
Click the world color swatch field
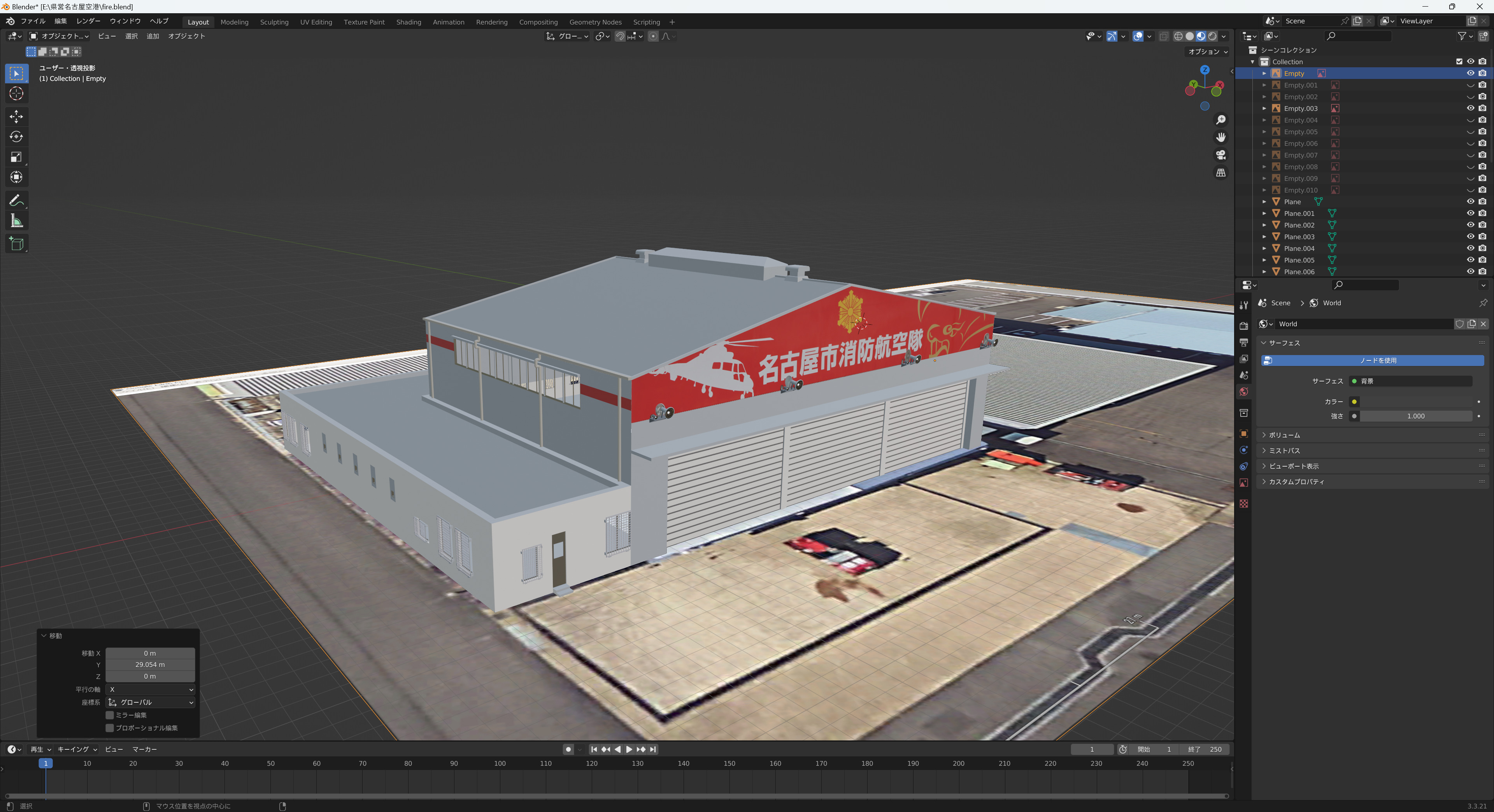[1416, 402]
